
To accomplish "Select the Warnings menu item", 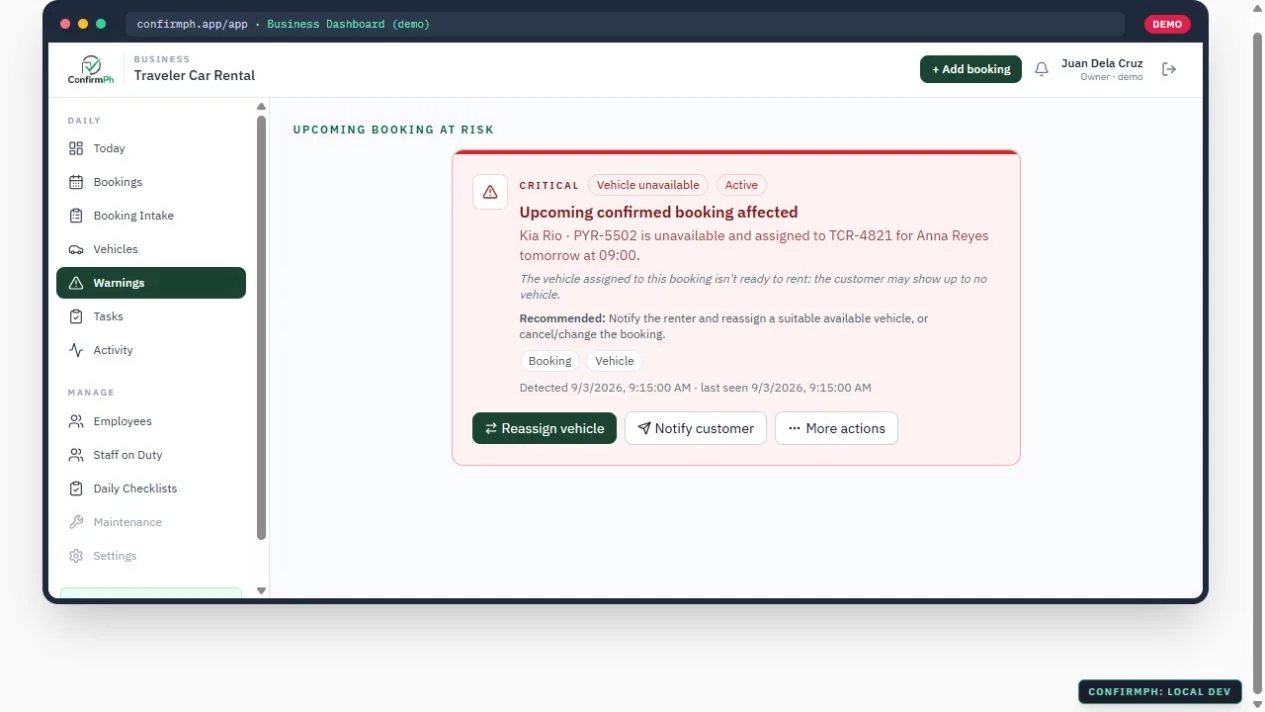I will coord(151,283).
